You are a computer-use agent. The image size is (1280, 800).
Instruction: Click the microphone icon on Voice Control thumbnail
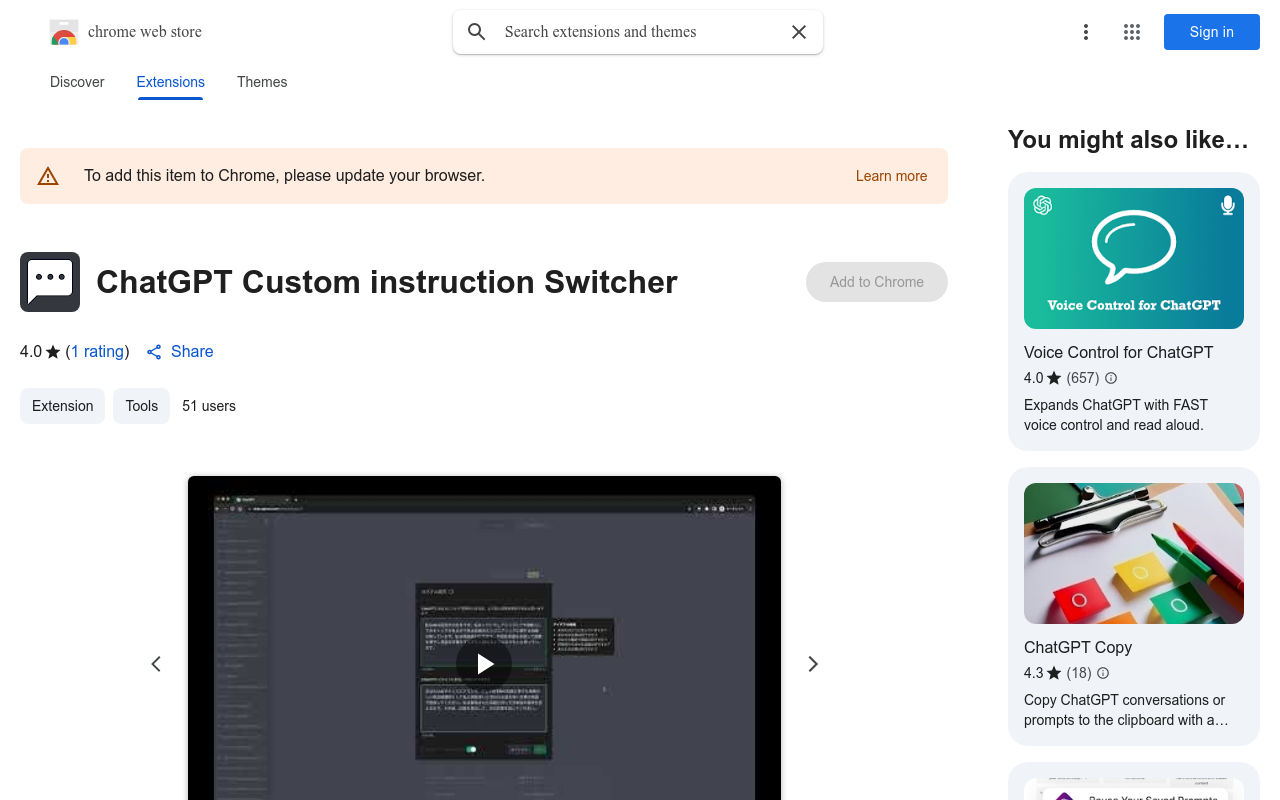pos(1227,205)
